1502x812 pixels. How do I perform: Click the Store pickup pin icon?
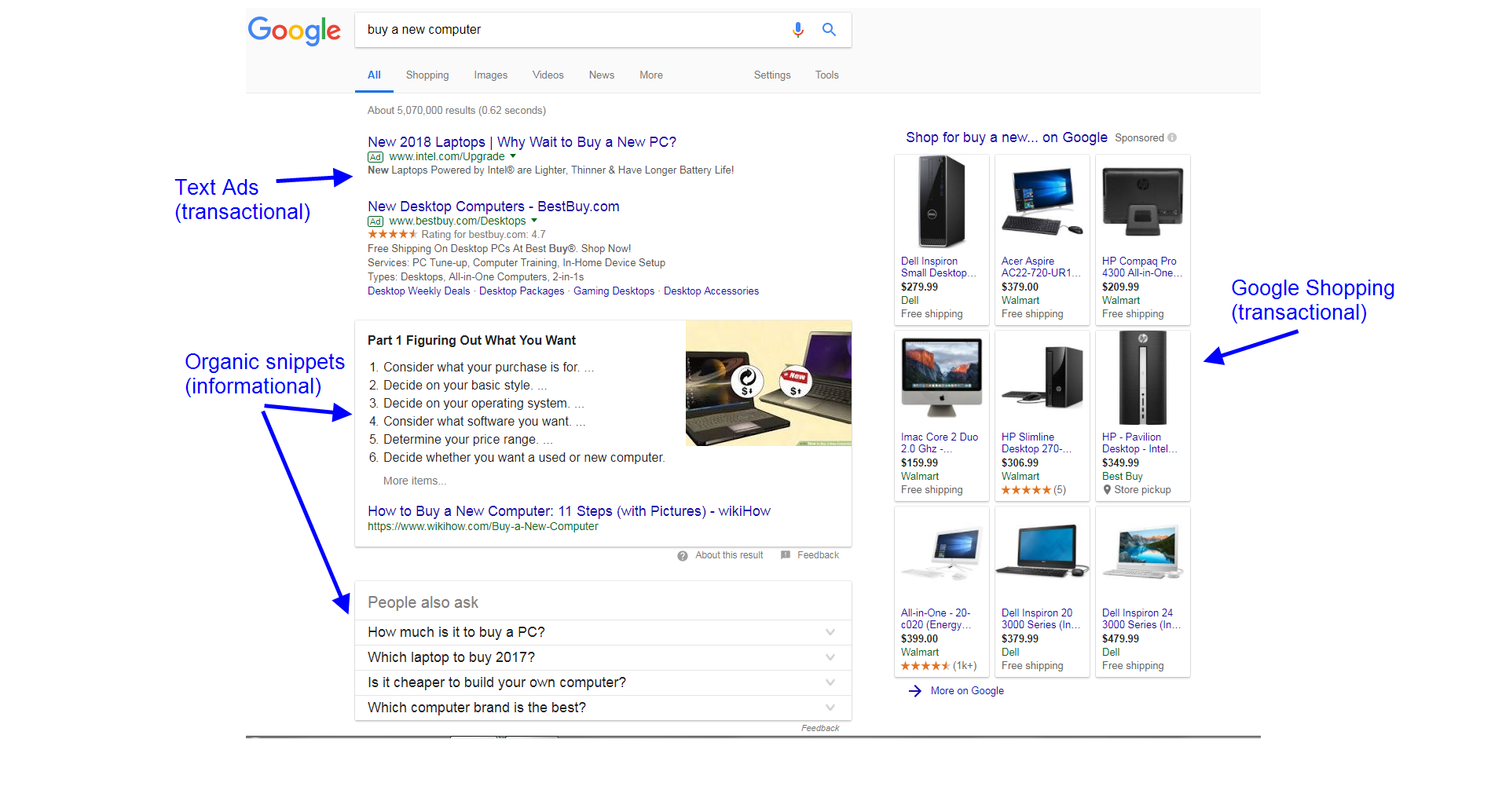pyautogui.click(x=1107, y=490)
